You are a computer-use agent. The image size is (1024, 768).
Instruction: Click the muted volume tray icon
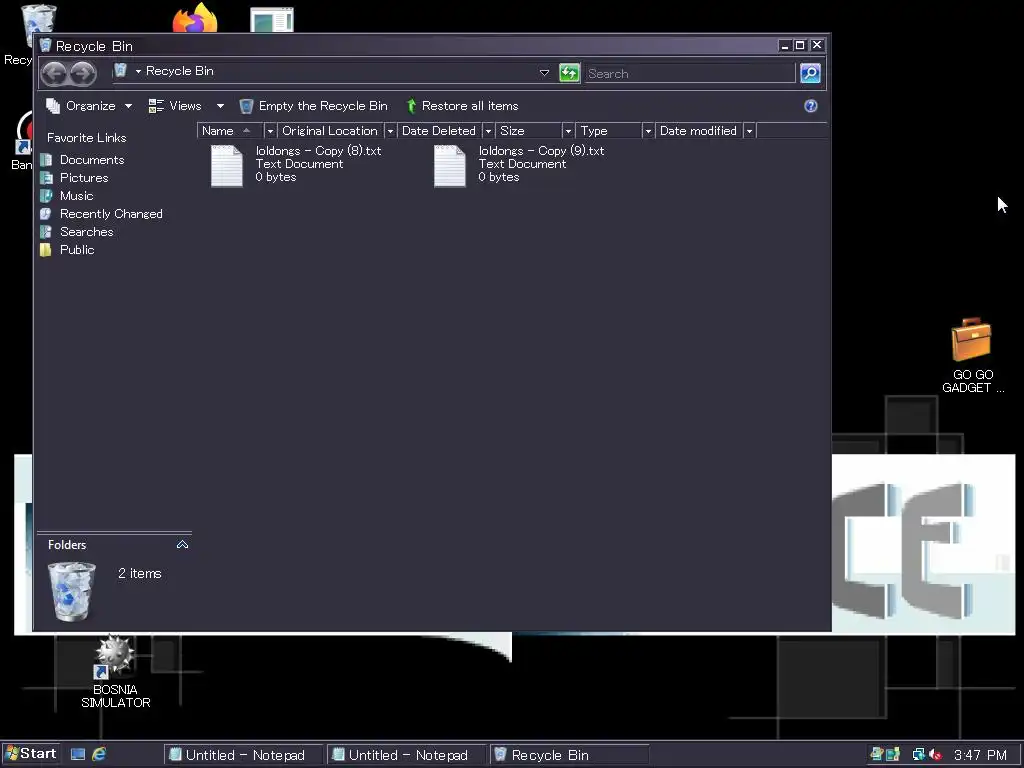point(935,754)
